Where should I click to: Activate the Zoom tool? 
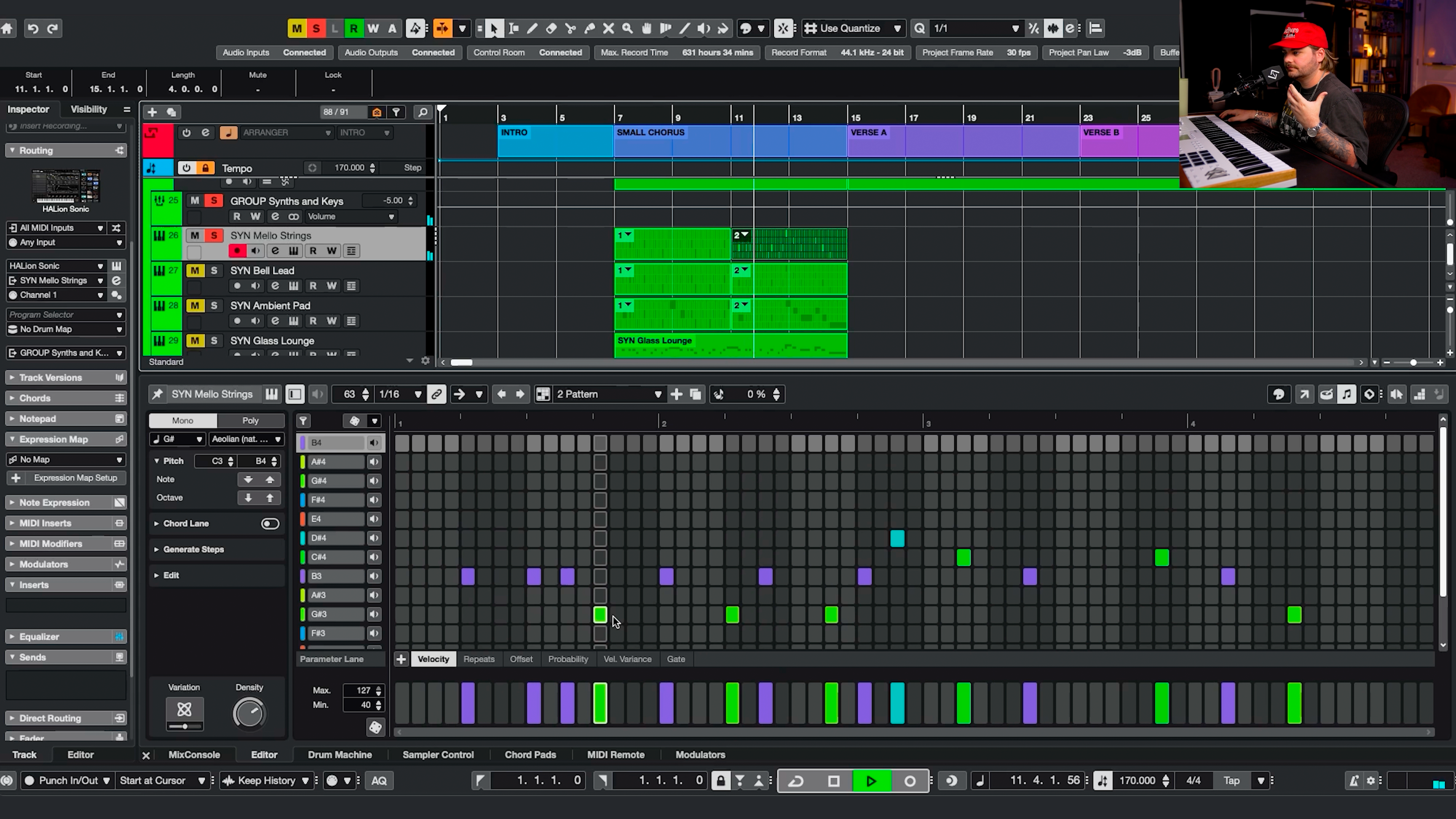[x=627, y=28]
